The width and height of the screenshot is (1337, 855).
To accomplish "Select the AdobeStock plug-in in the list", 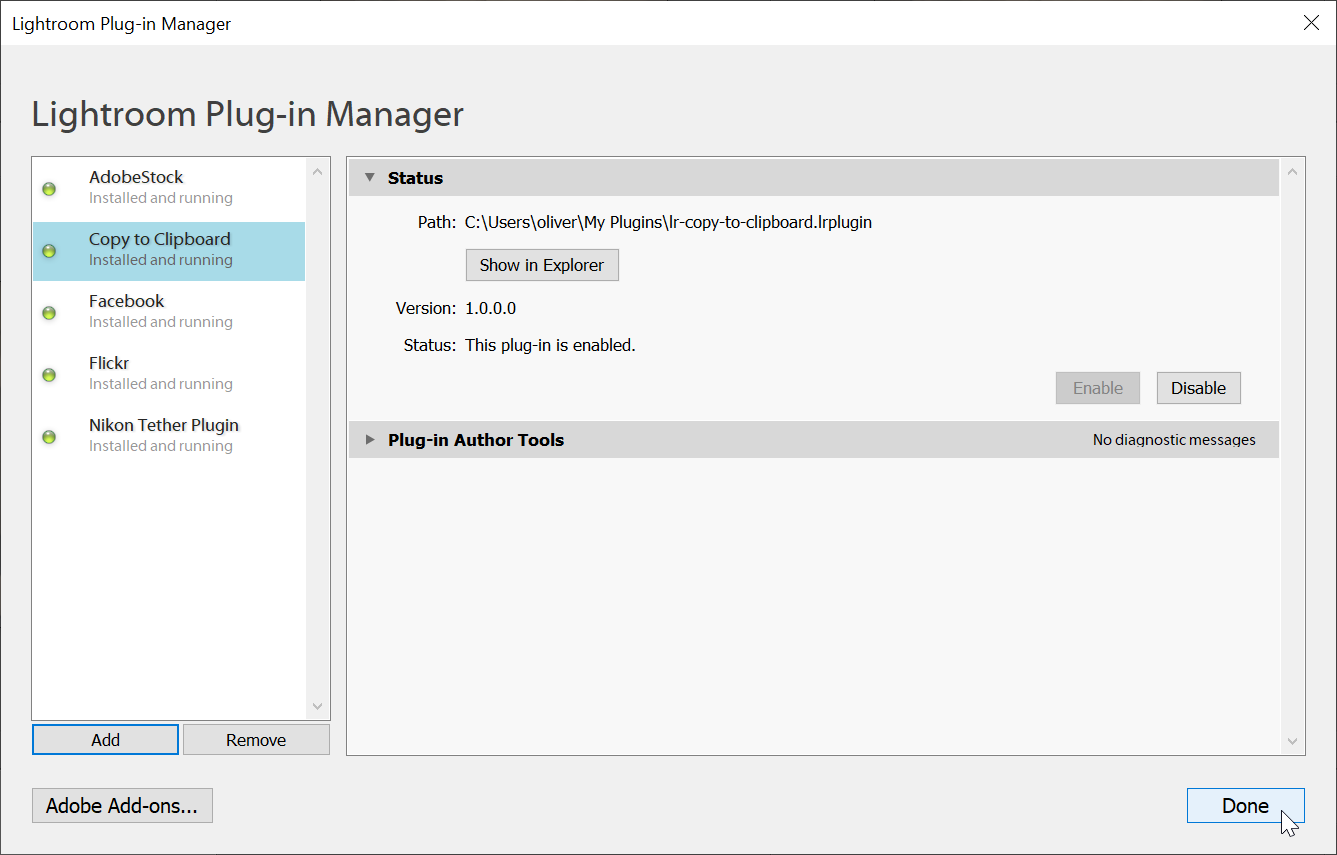I will coord(169,188).
